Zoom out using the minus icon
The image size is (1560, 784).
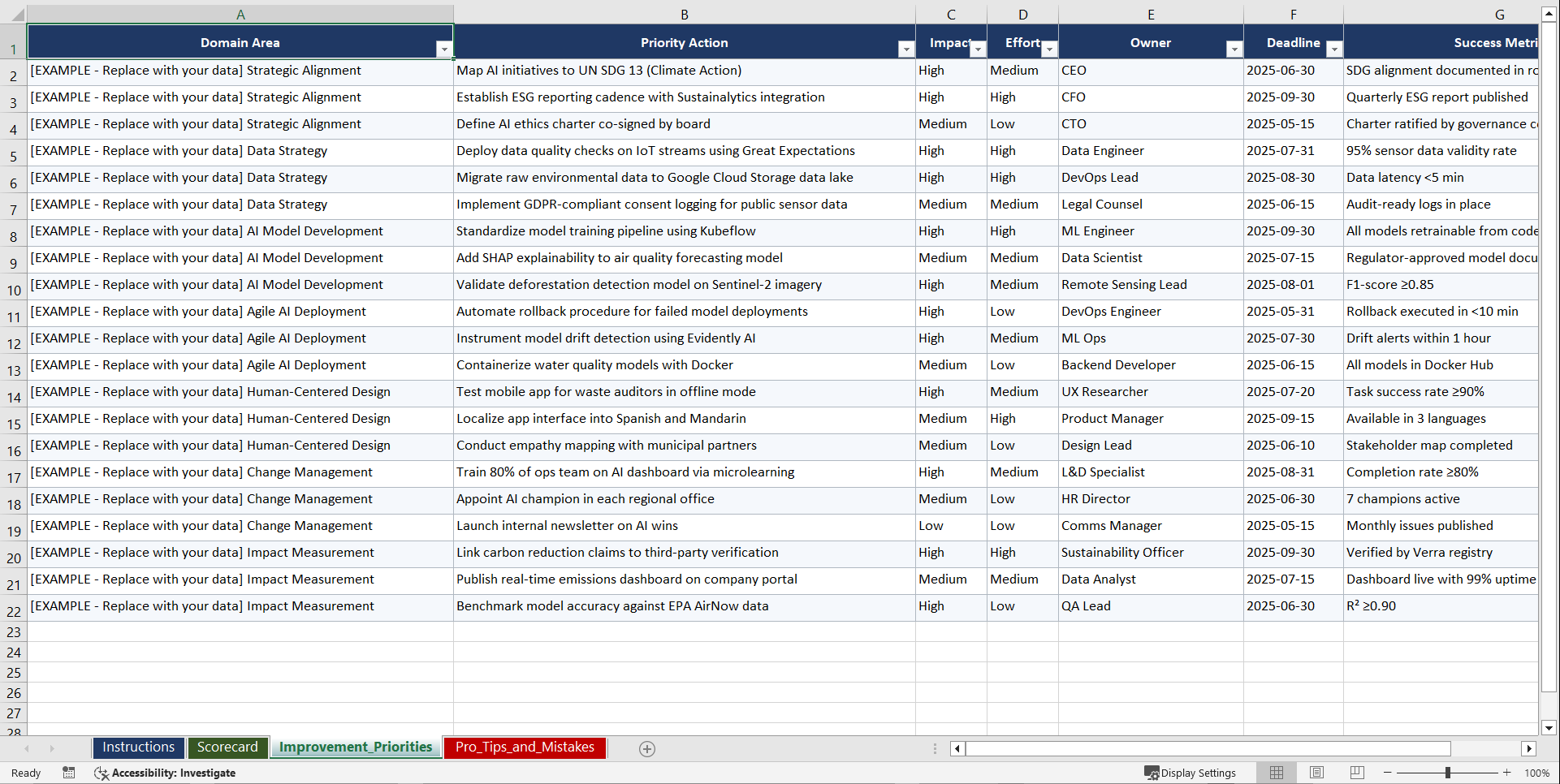[1387, 773]
